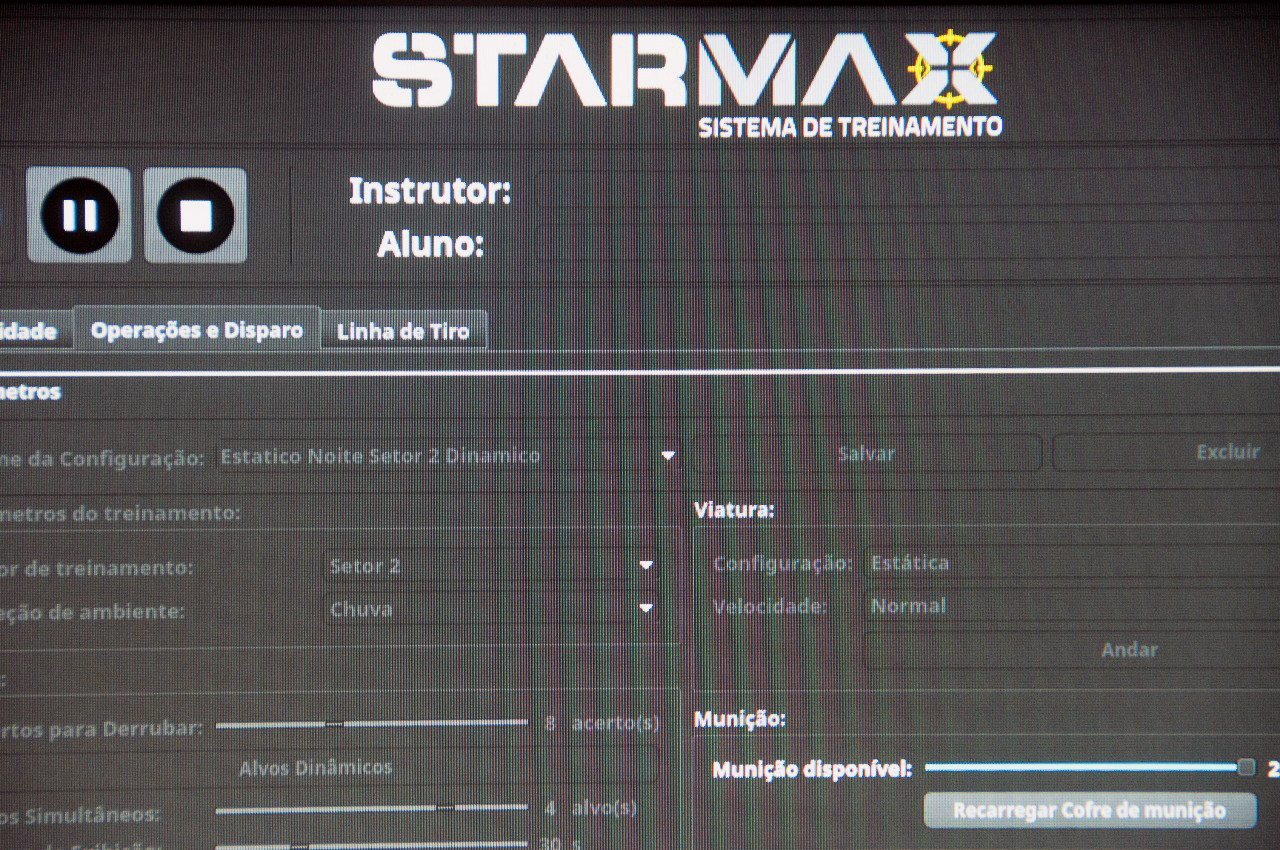Click the Munição section label
Image resolution: width=1280 pixels, height=850 pixels.
pos(739,719)
